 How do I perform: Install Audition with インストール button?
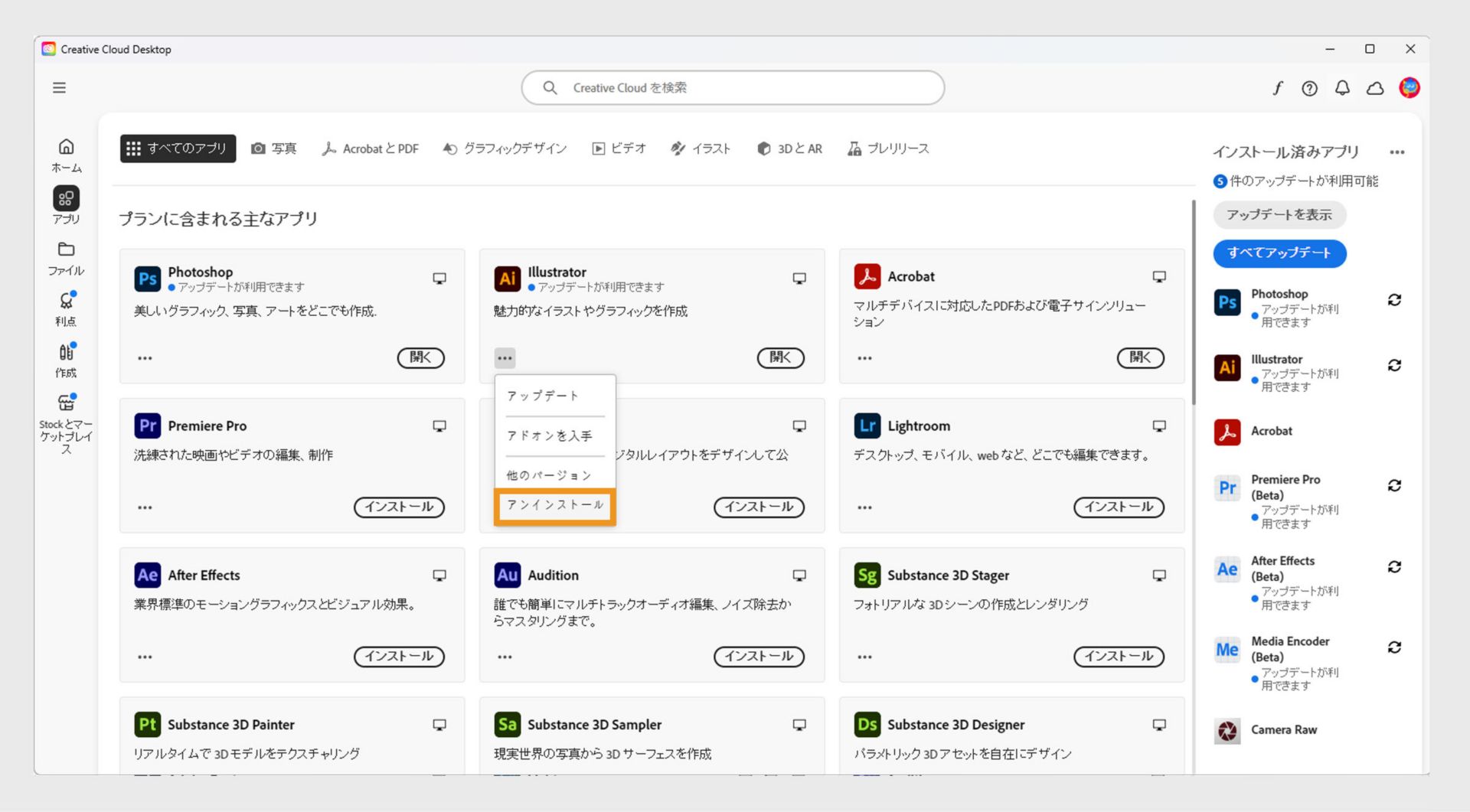pos(759,656)
